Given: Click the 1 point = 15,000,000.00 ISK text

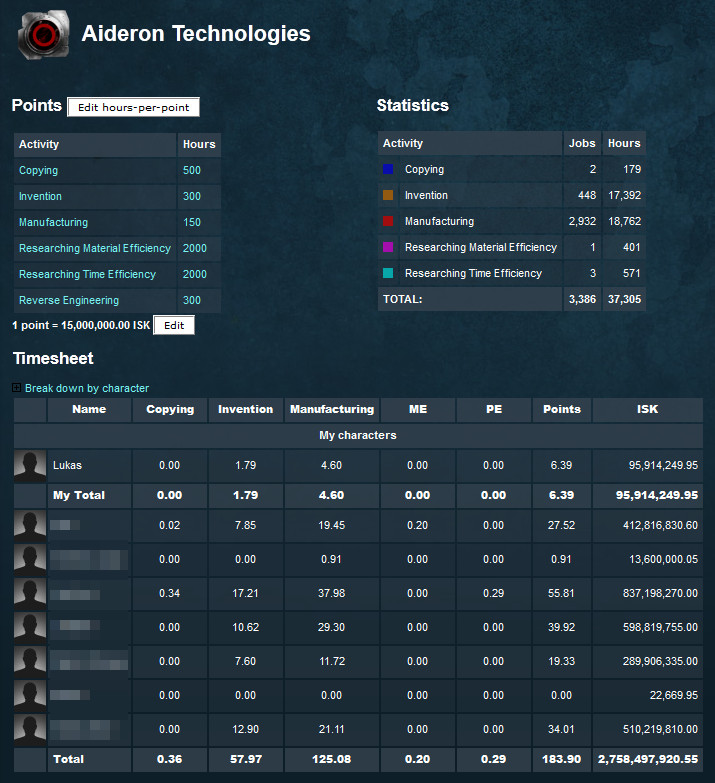Looking at the screenshot, I should tap(81, 325).
